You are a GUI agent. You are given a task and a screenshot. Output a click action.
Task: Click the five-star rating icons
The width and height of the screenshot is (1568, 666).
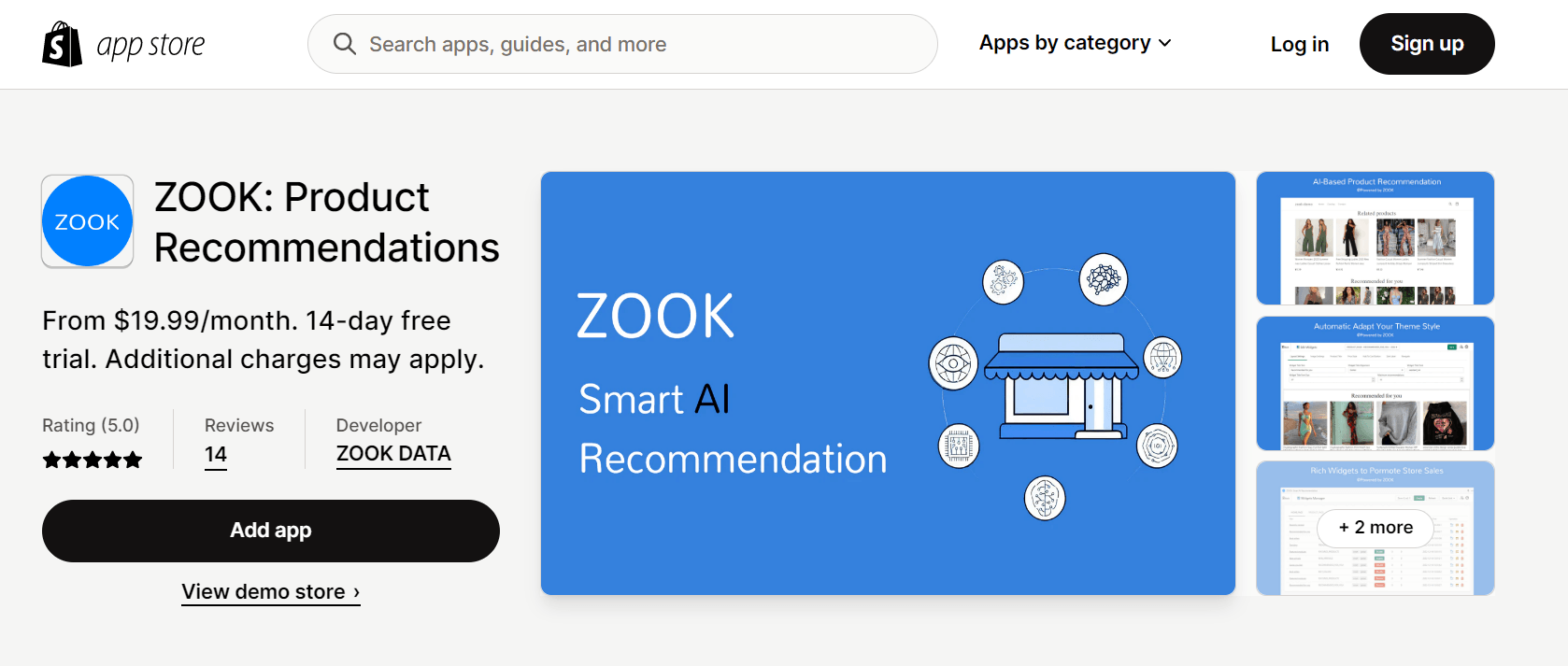pyautogui.click(x=93, y=459)
